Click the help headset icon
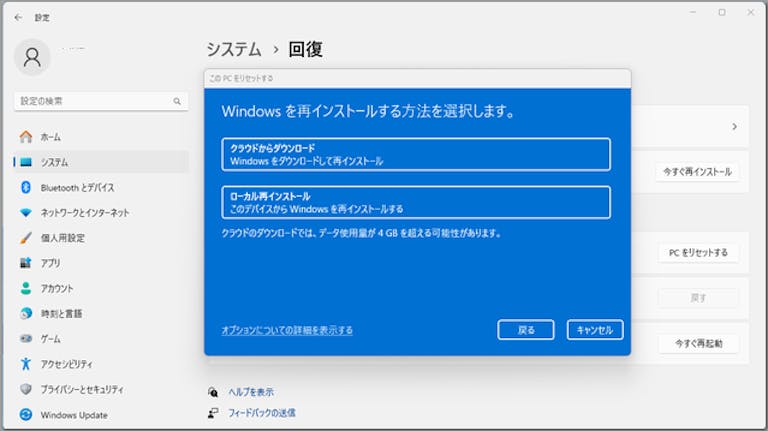Screen dimensions: 768x431 click(x=213, y=392)
